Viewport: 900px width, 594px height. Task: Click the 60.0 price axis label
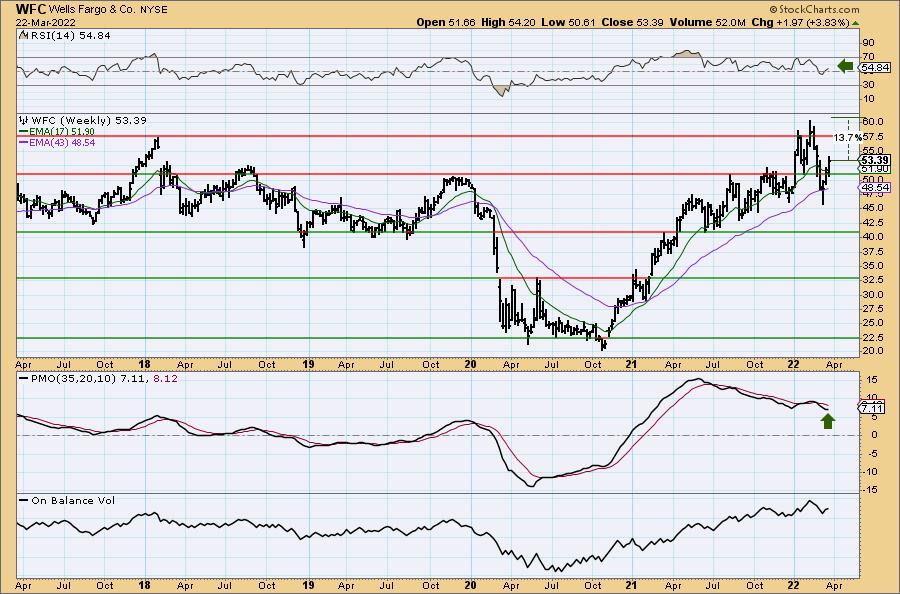872,122
